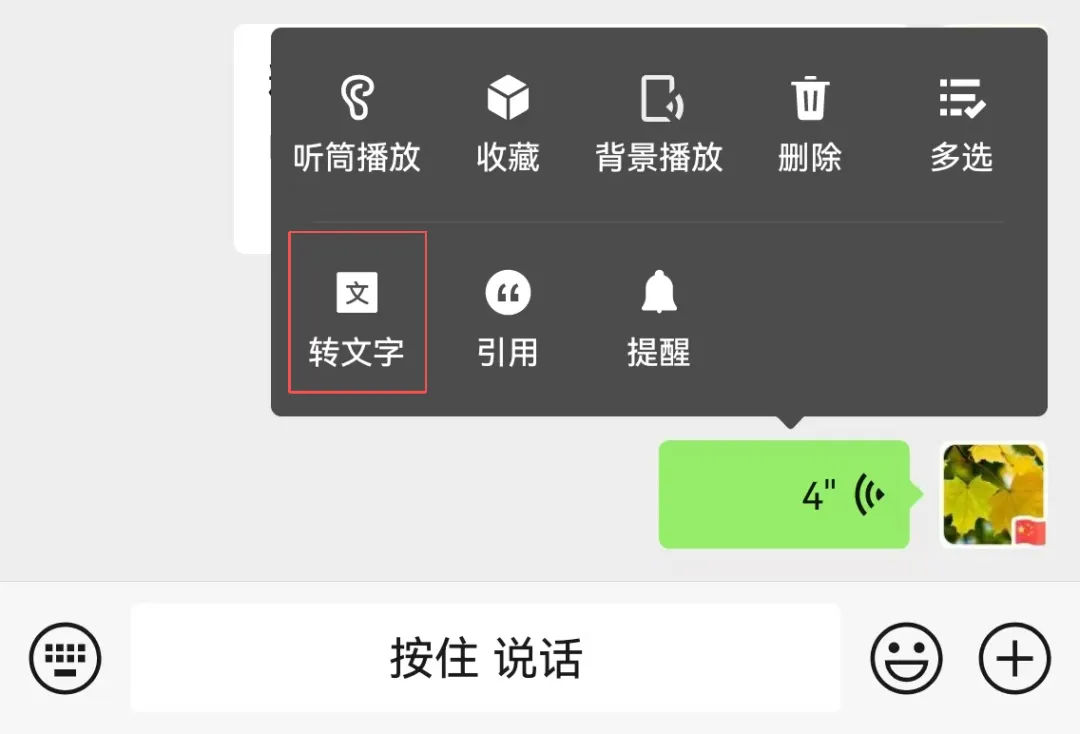Click the bell reminder icon
Screen dimensions: 1080x734
pos(659,291)
